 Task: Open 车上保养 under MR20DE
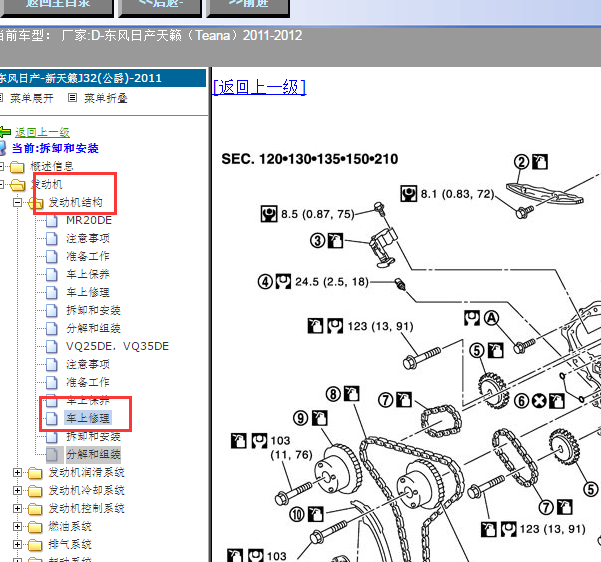click(88, 274)
